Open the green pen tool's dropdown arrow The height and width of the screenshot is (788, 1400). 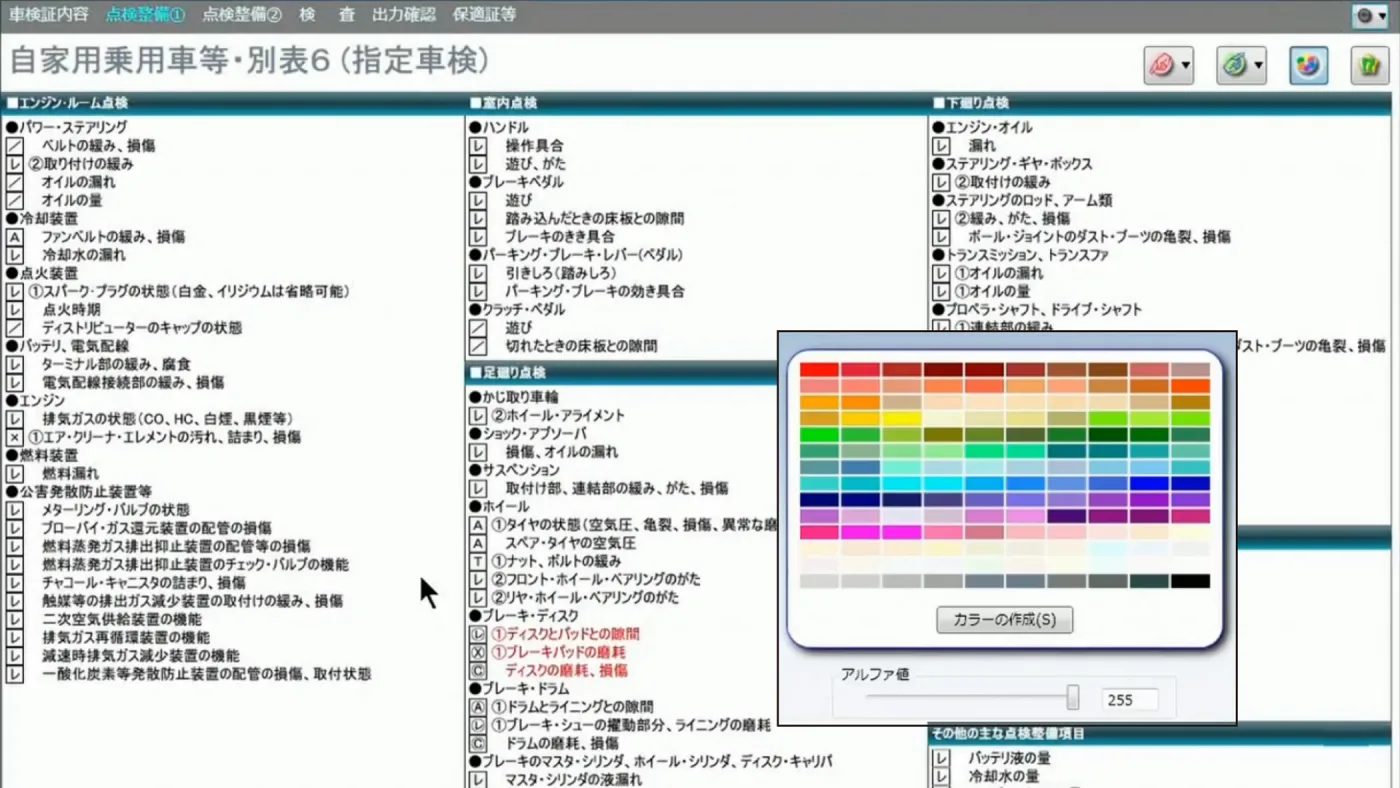(x=1258, y=66)
